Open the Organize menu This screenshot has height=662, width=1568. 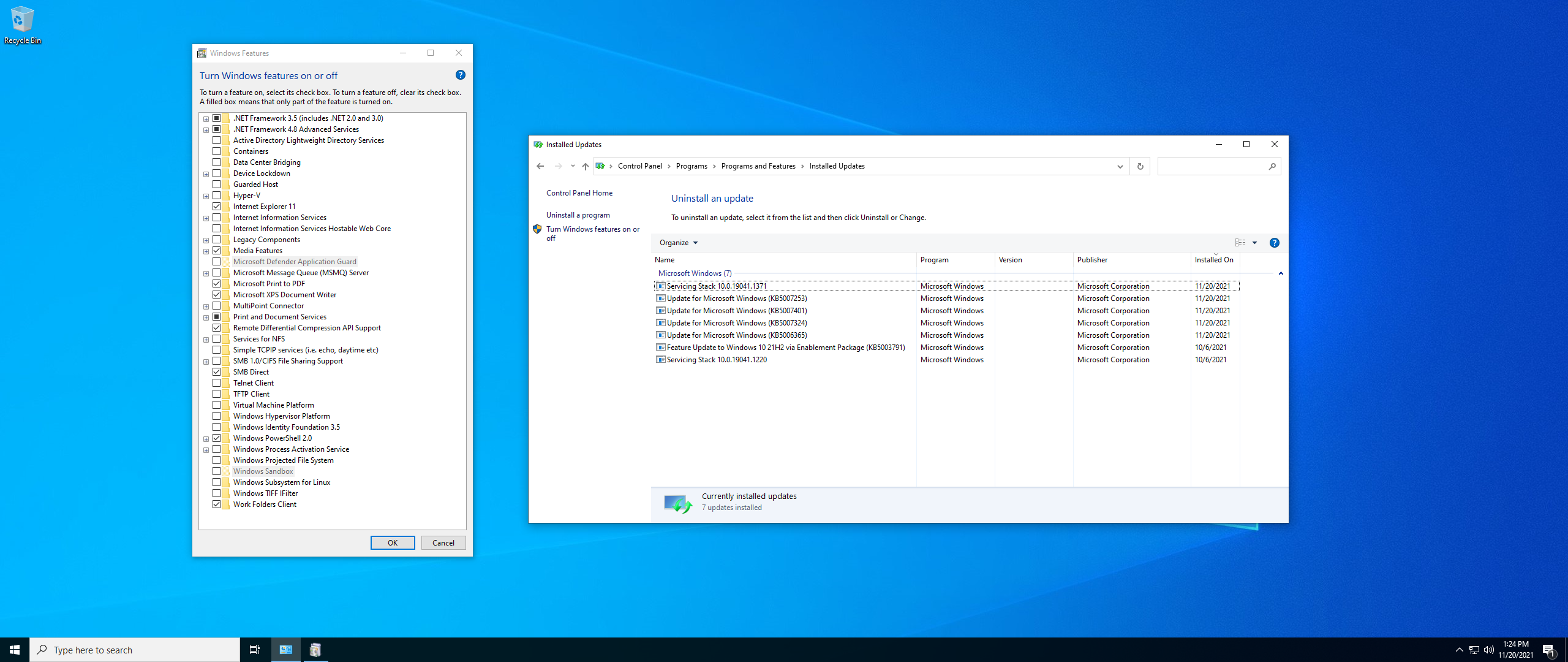click(679, 243)
